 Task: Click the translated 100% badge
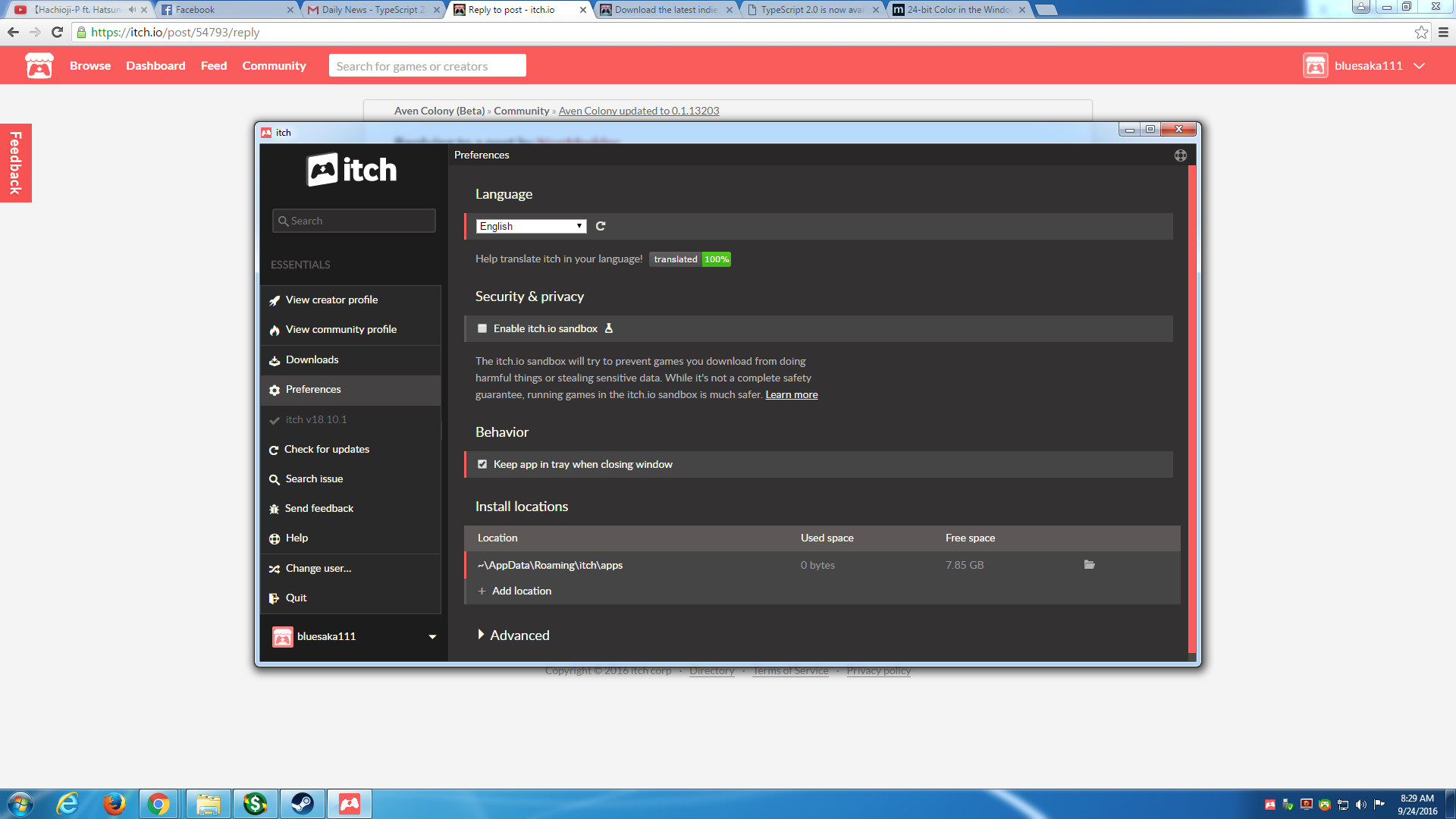coord(690,259)
